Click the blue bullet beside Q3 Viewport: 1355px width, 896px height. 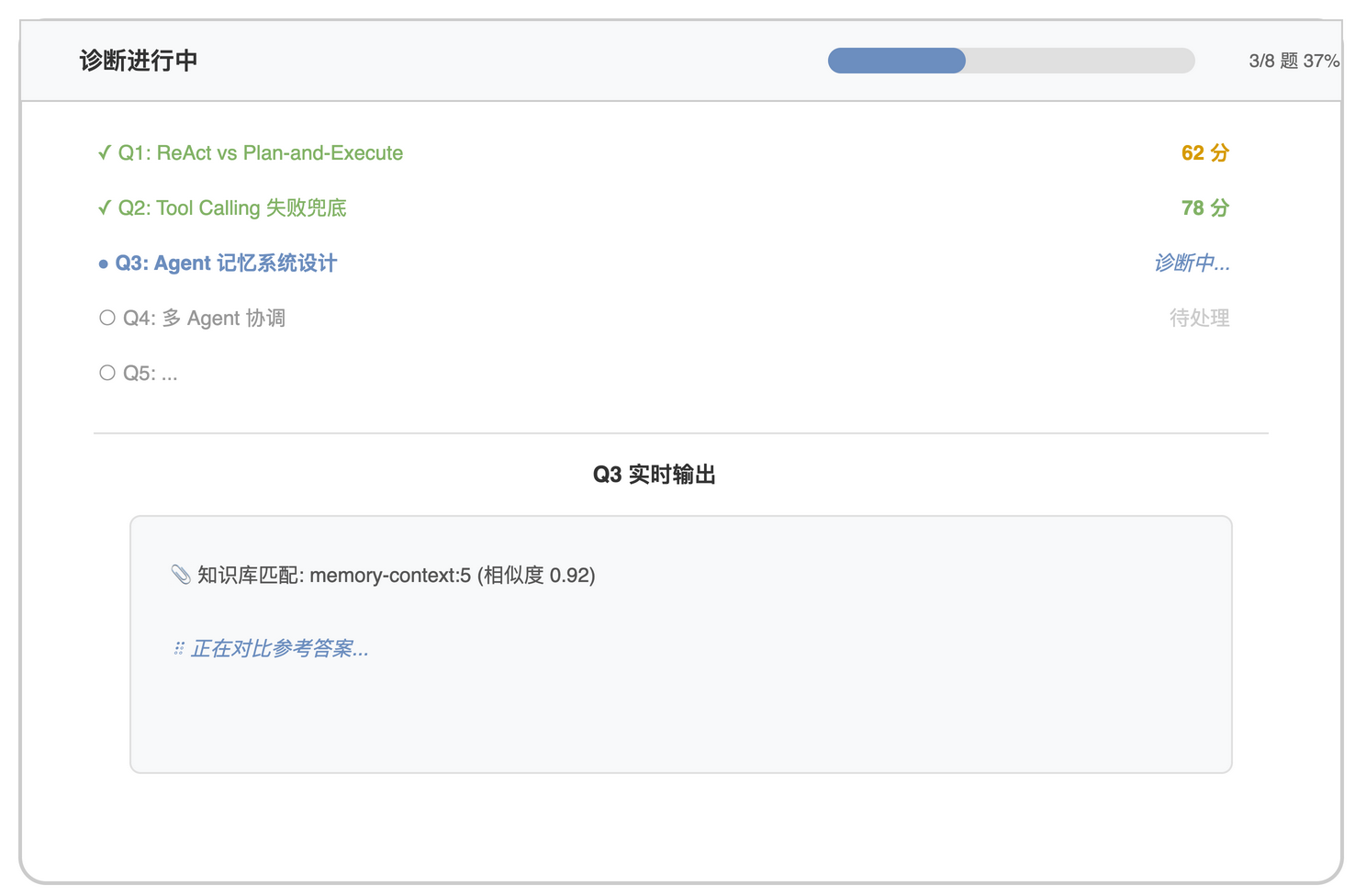point(103,264)
